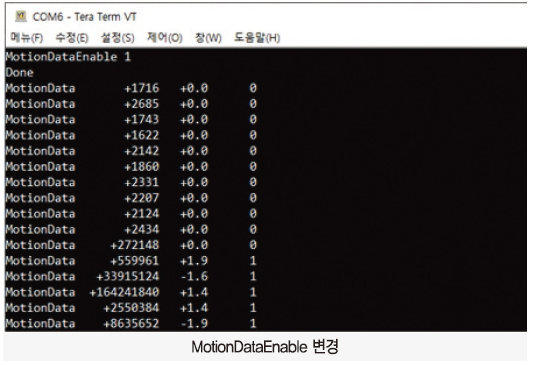This screenshot has width=537, height=366.
Task: Select the value +1743
Action: (141, 119)
